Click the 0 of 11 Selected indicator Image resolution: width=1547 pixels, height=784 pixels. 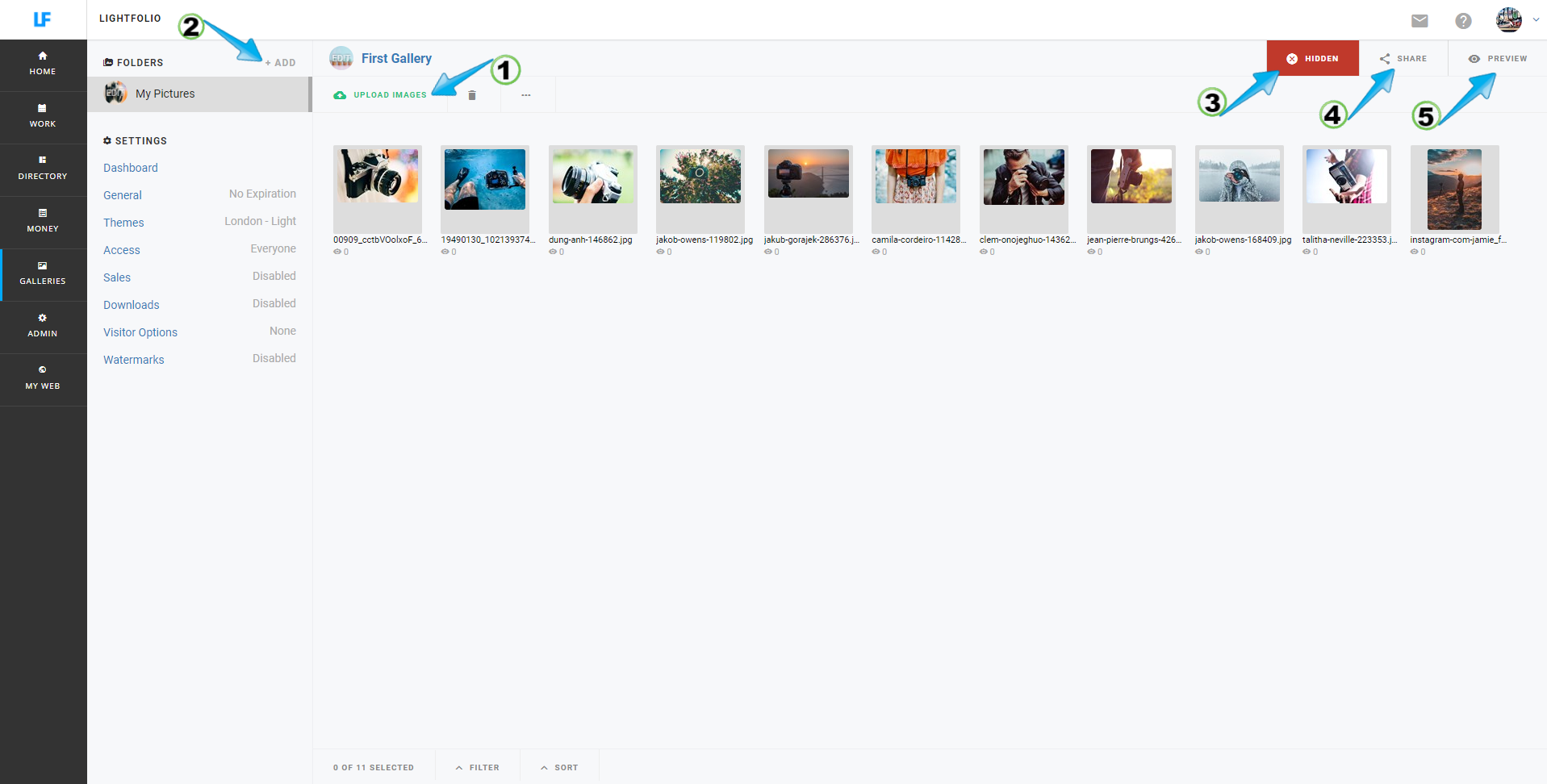pyautogui.click(x=374, y=768)
